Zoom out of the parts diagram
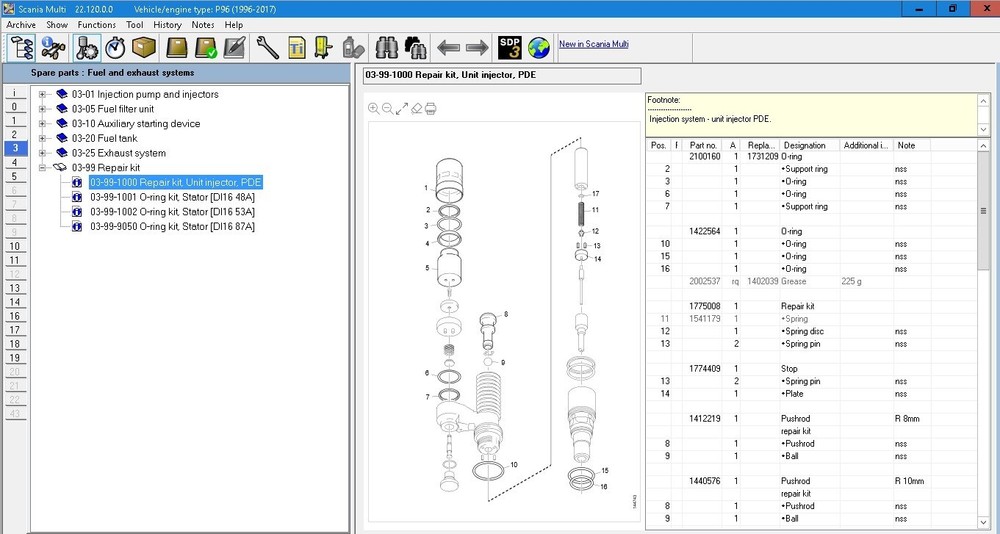 click(388, 109)
